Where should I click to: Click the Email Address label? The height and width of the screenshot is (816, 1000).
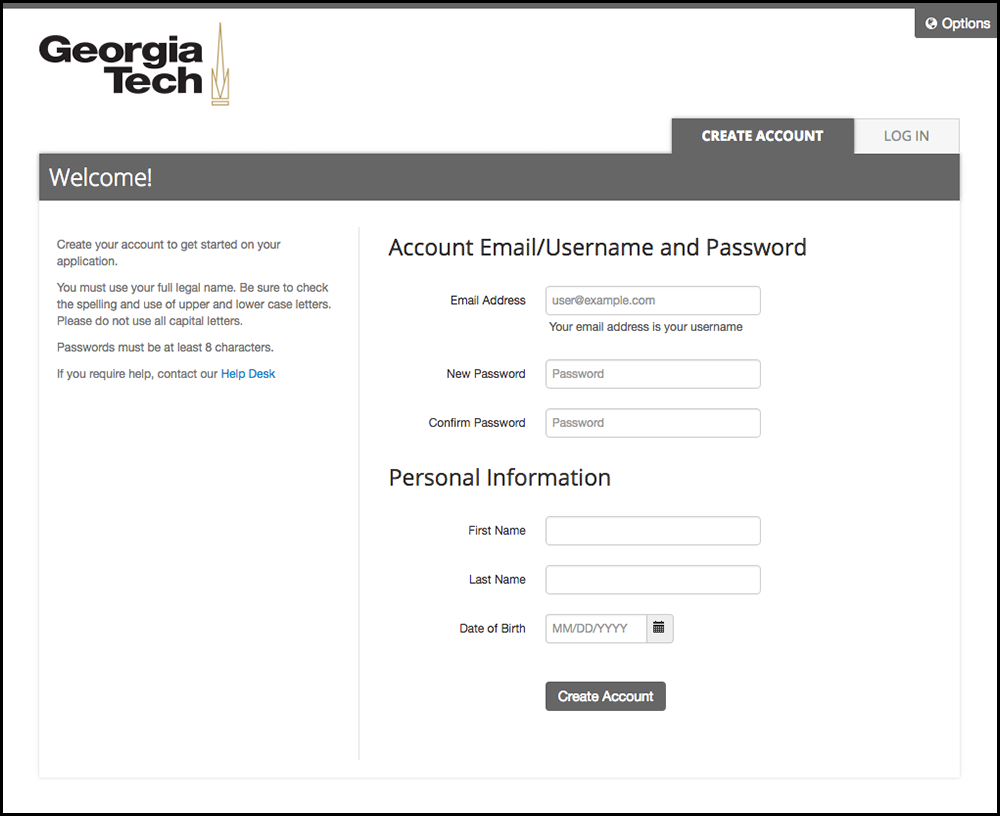488,300
